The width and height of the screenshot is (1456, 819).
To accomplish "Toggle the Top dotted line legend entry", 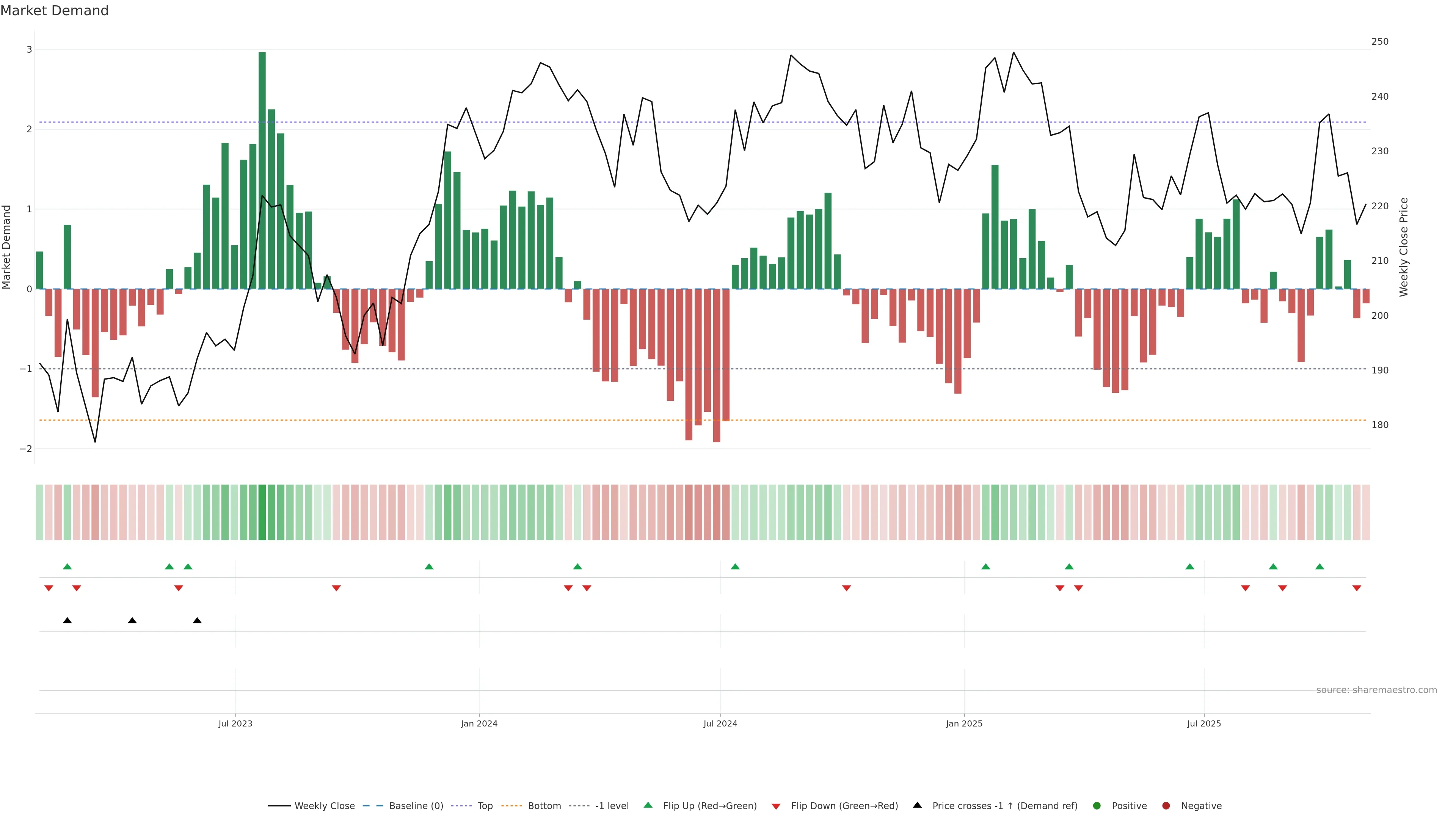I will click(x=485, y=806).
